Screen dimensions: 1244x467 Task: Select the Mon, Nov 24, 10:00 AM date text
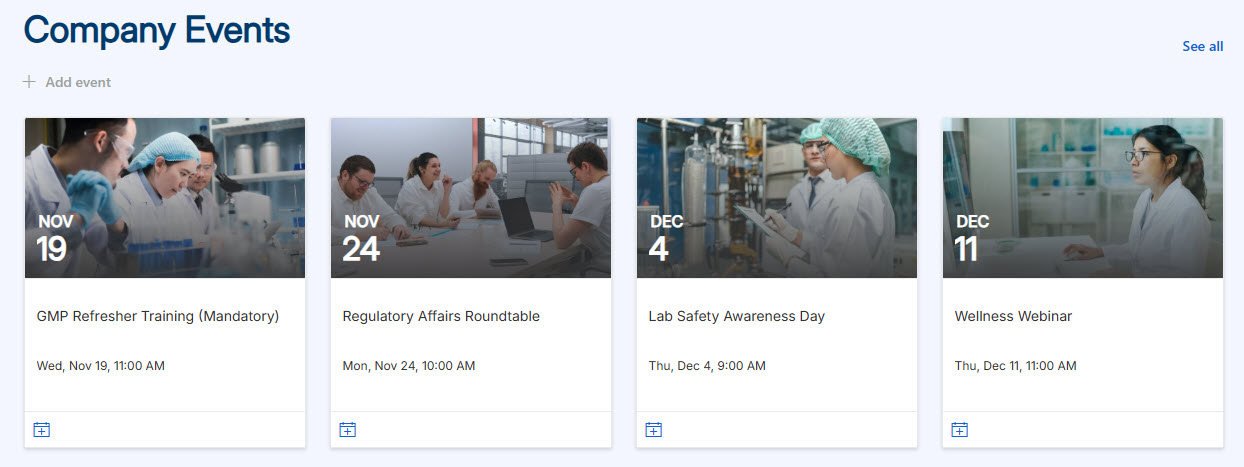409,366
